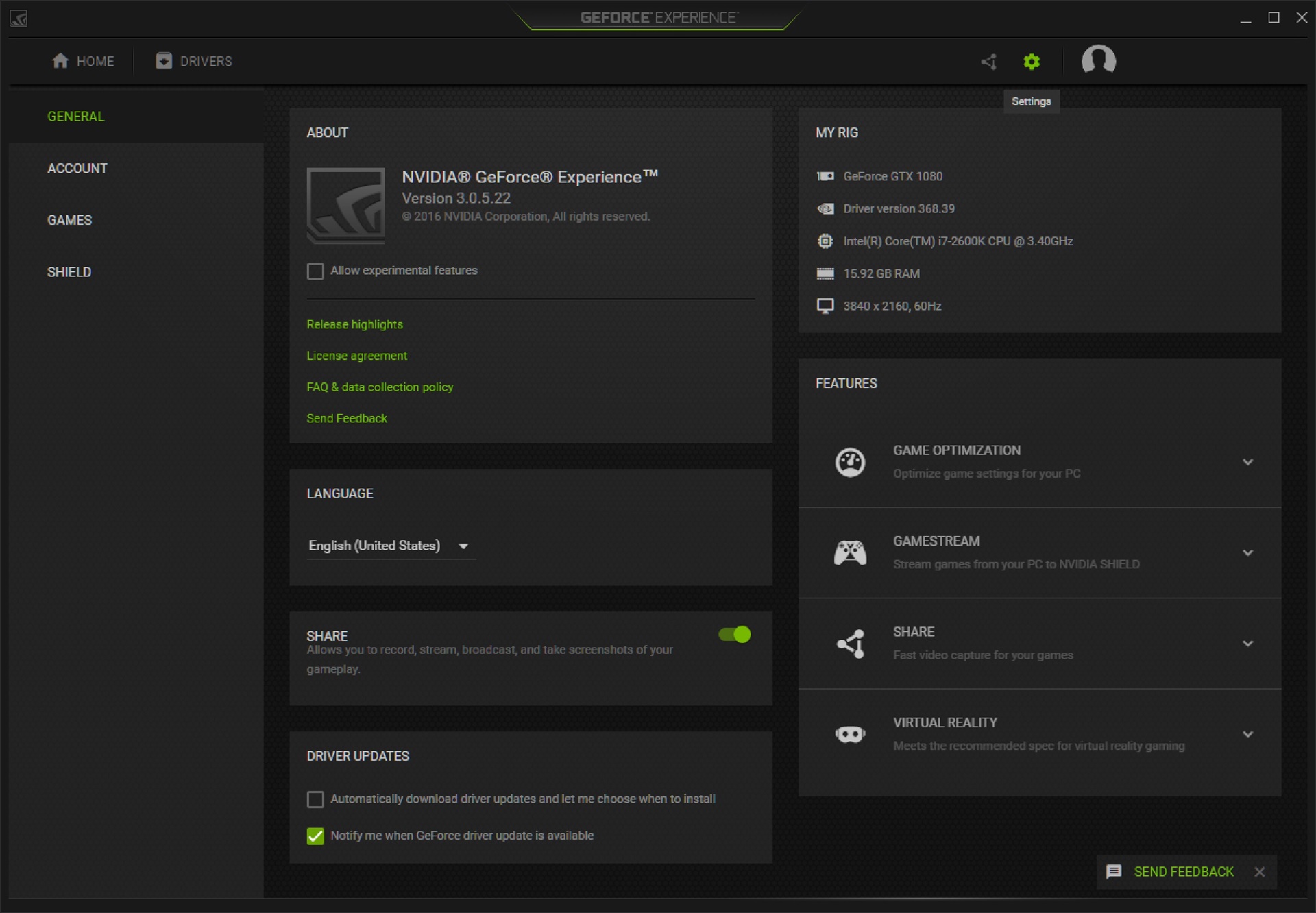Maximize the GeForce Experience window

pyautogui.click(x=1274, y=18)
